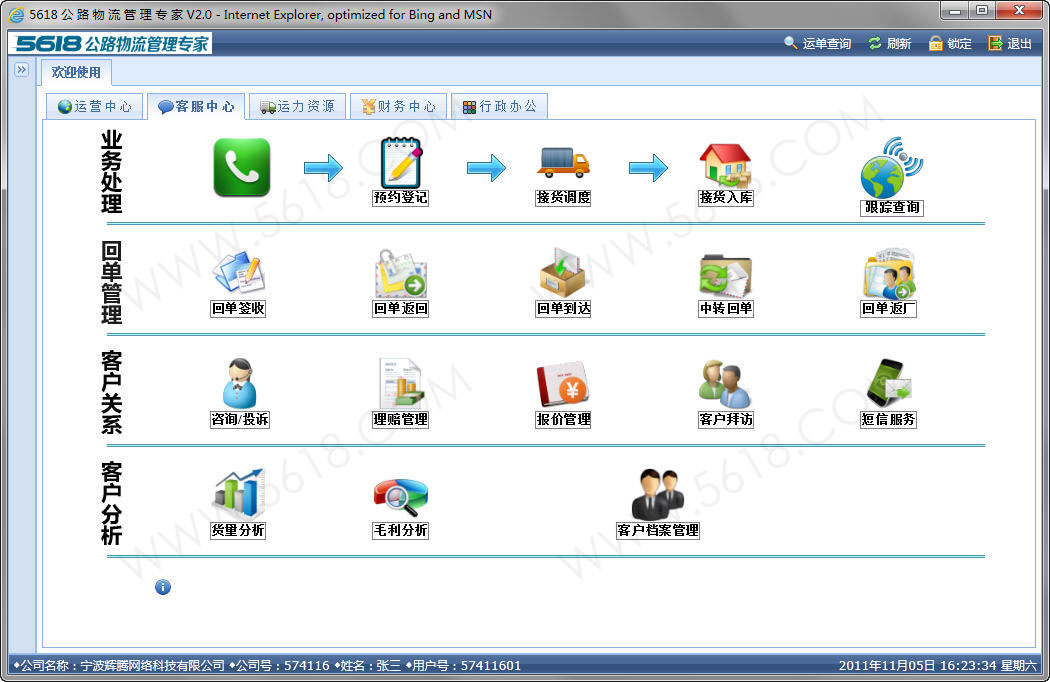Open 预约登记 notepad icon
This screenshot has width=1050, height=682.
[x=401, y=163]
